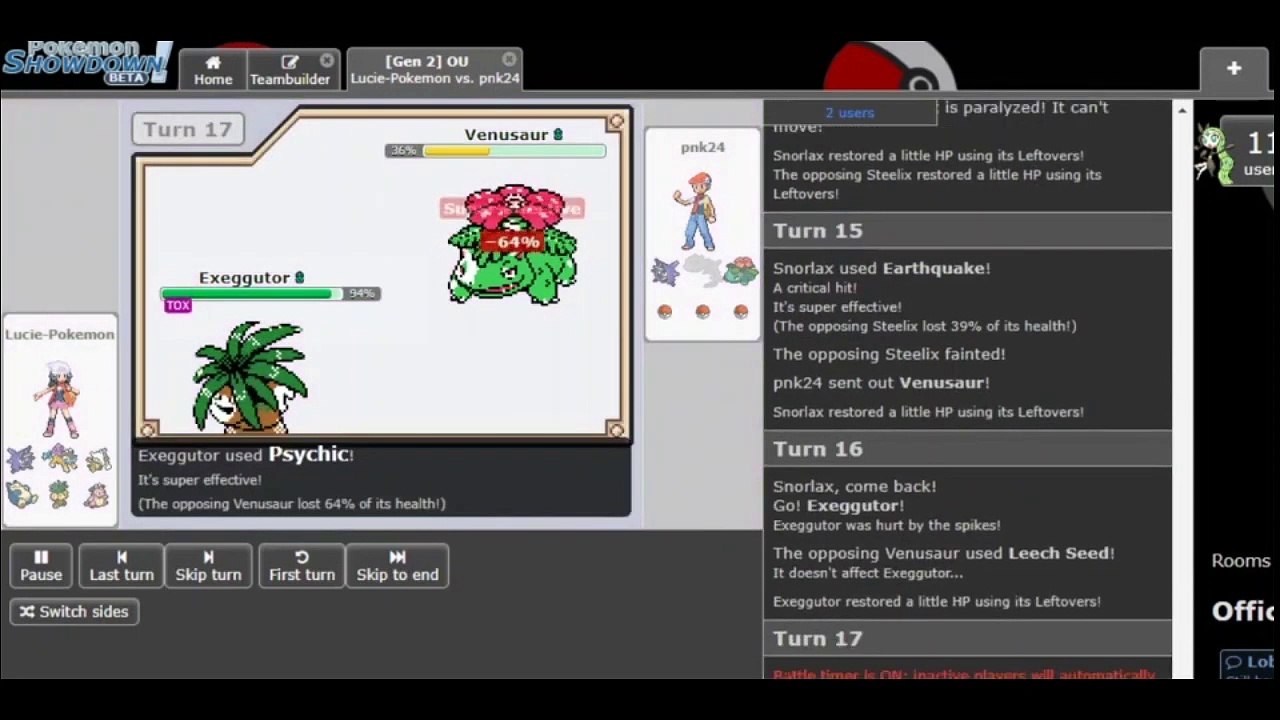Click Gengar icon in pnk24's team
This screenshot has width=1280, height=720.
tap(665, 272)
